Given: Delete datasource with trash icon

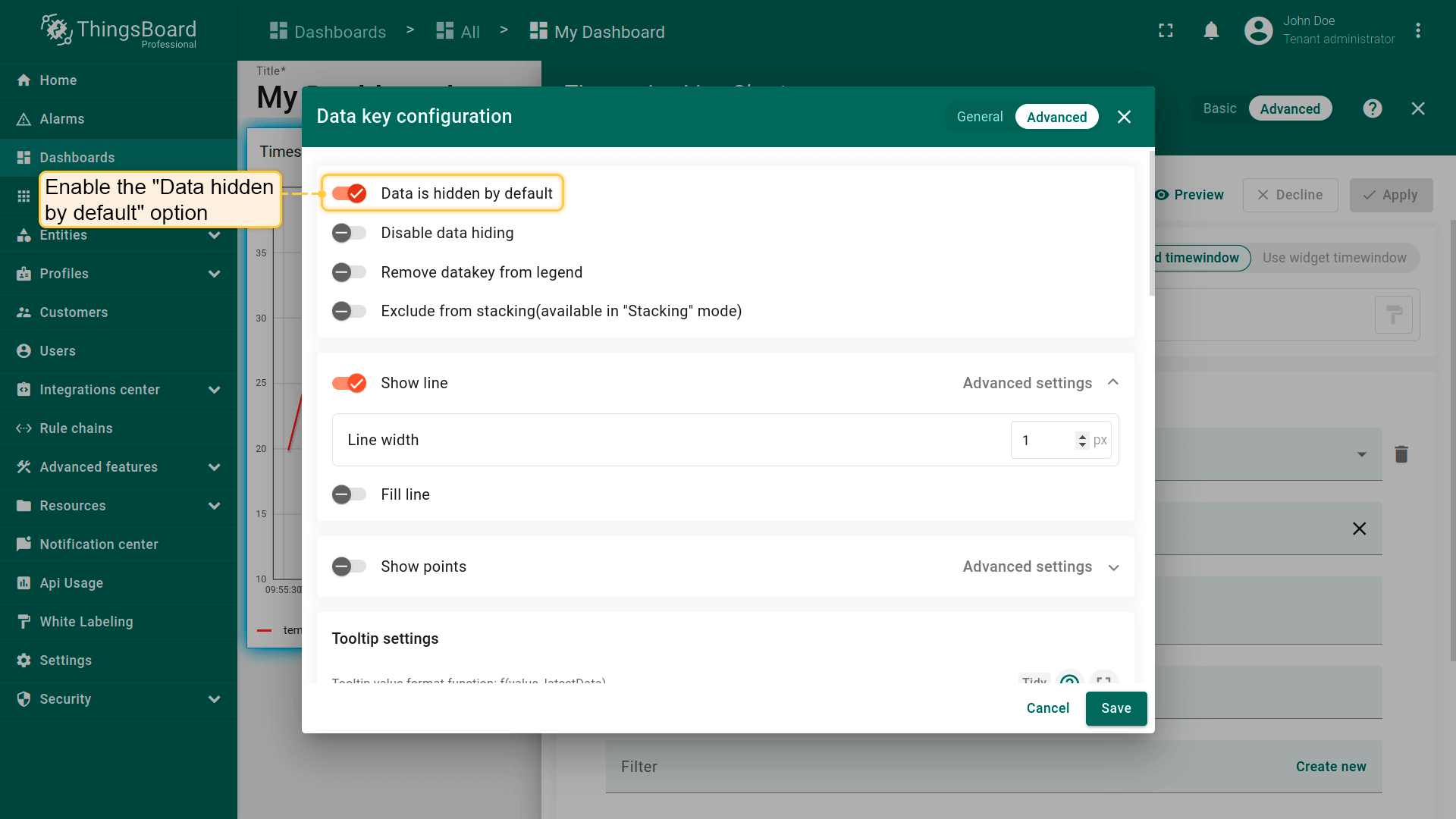Looking at the screenshot, I should pos(1401,454).
